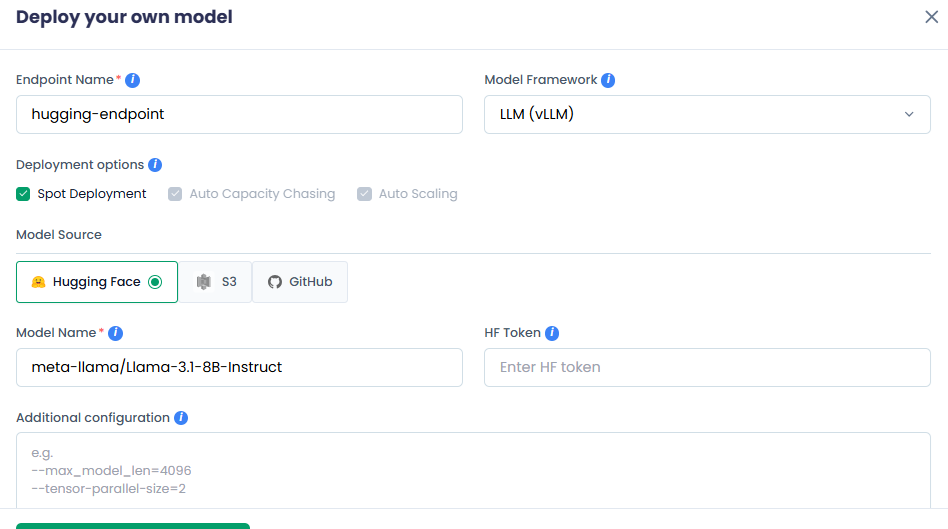Click the S3 bucket icon
Image resolution: width=948 pixels, height=529 pixels.
coord(204,282)
